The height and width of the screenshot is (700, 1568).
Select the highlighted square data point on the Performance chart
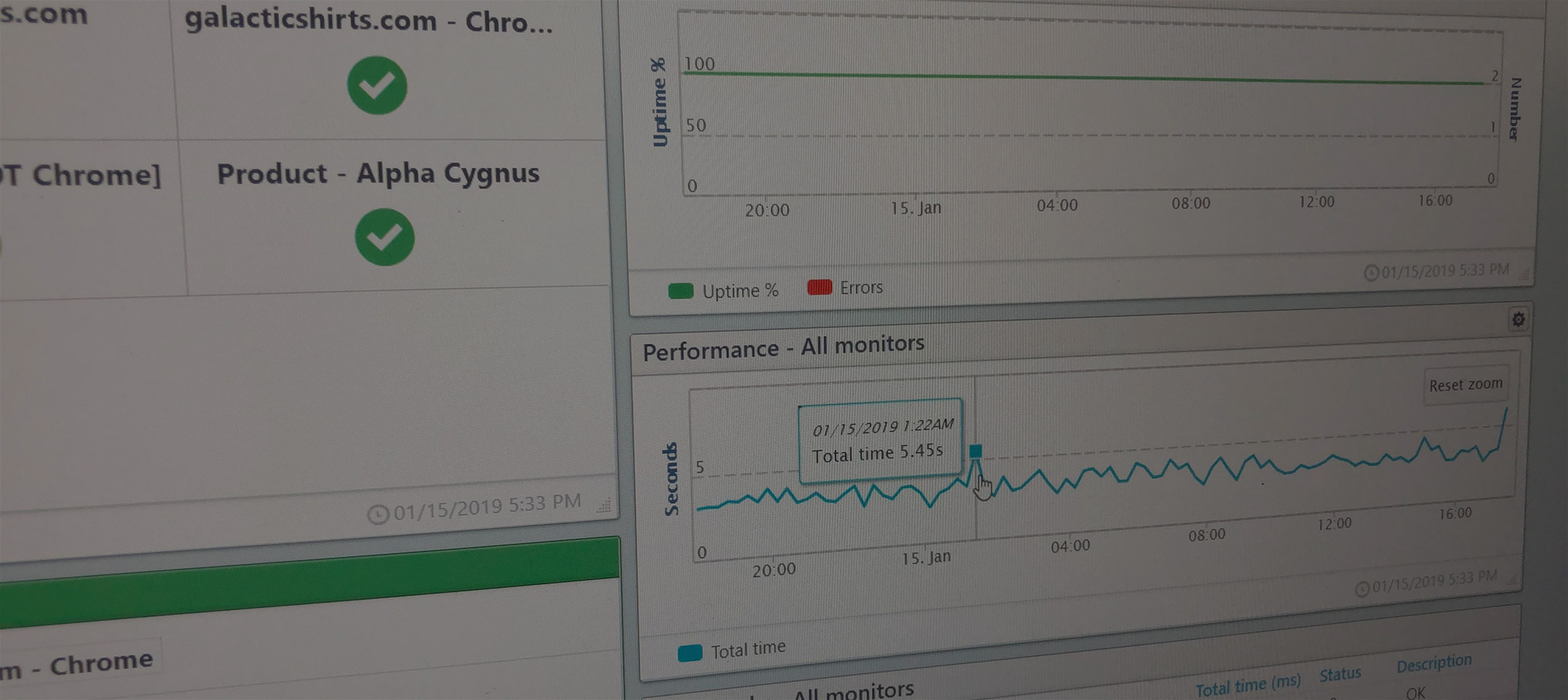(975, 451)
